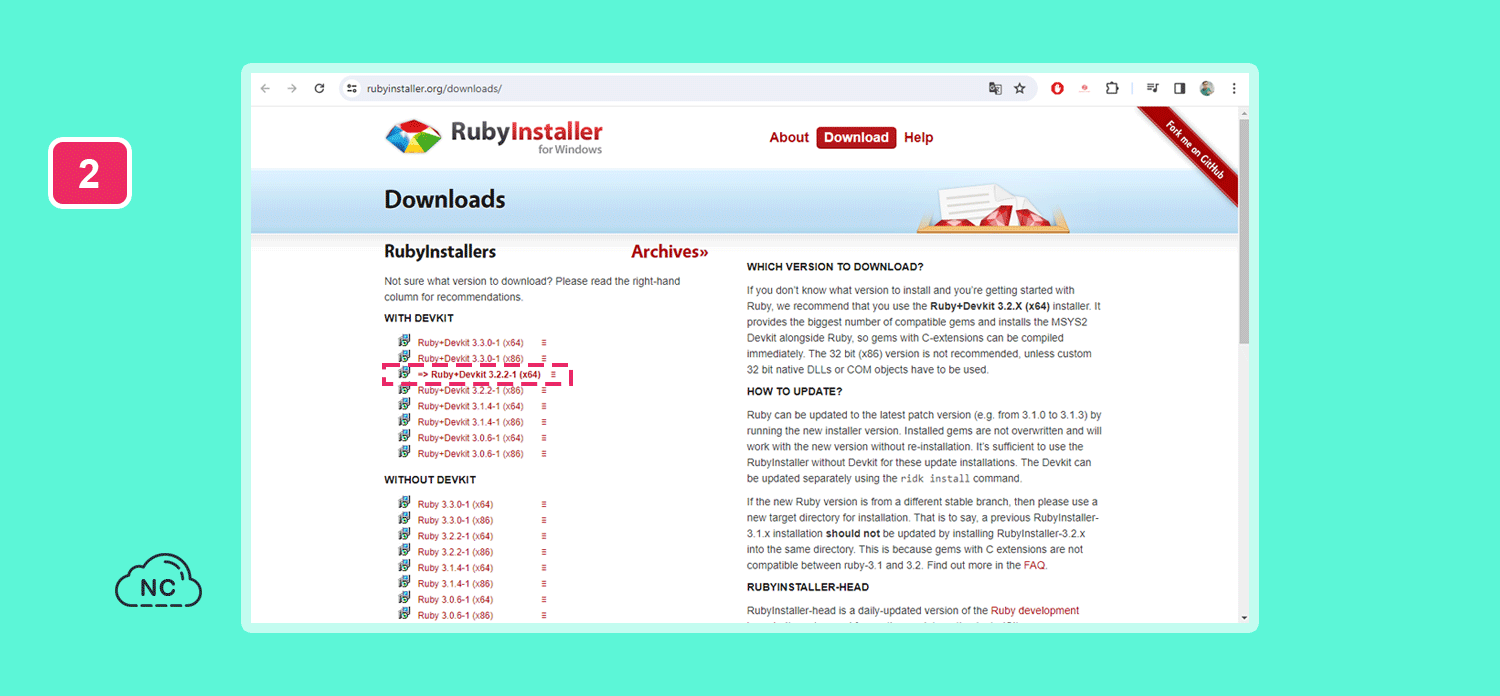Download Ruby+Devkit 3.3.0-1 (x64)

(x=471, y=342)
